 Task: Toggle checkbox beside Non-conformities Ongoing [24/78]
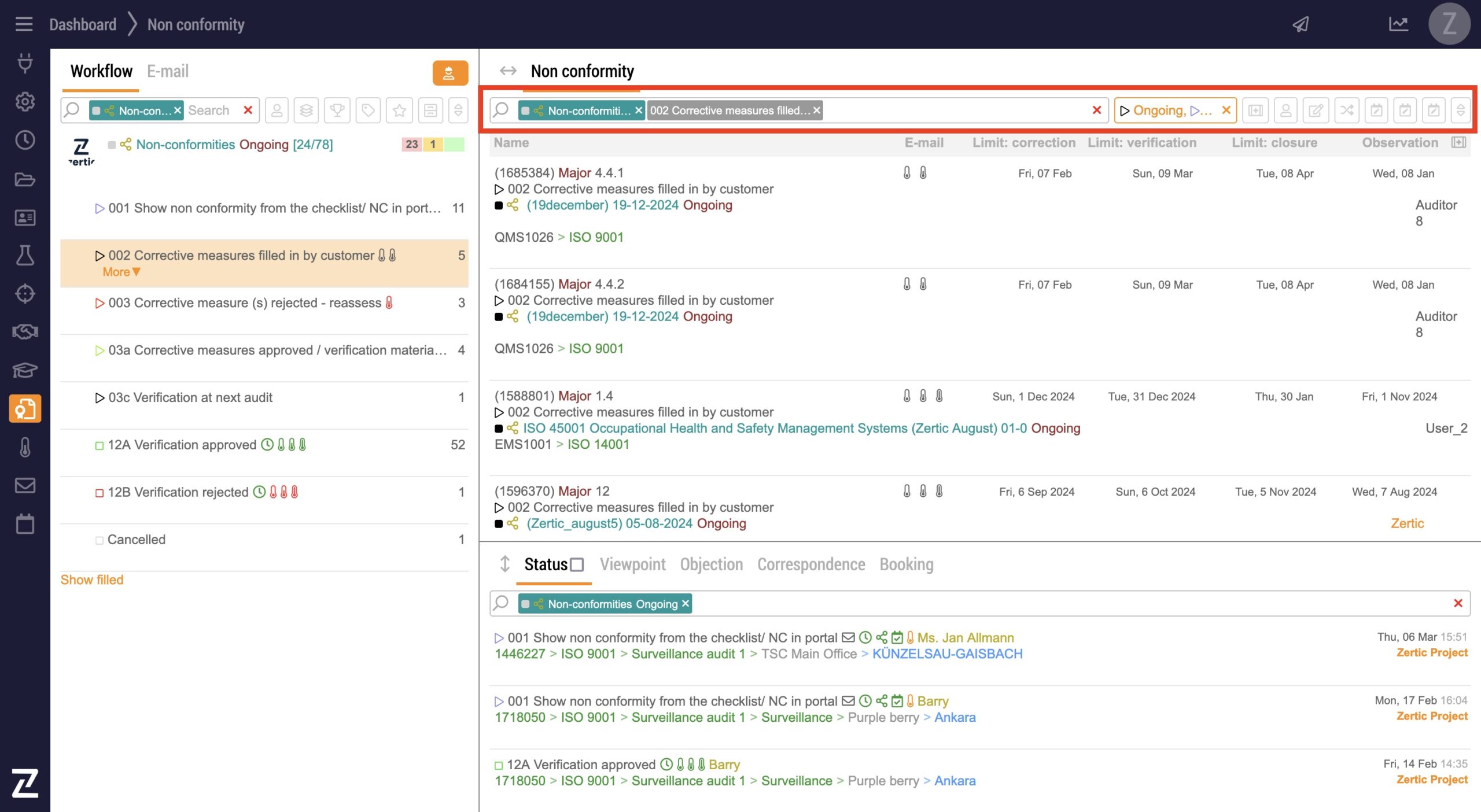coord(112,145)
